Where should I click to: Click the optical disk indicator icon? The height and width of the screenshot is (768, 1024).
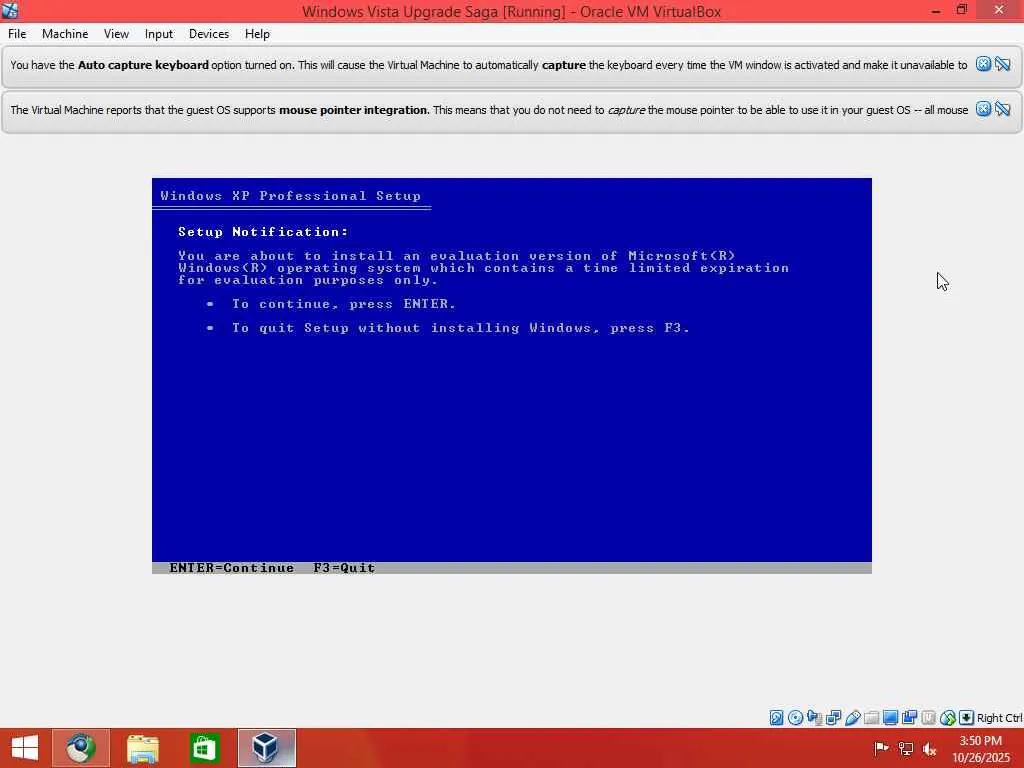point(795,718)
